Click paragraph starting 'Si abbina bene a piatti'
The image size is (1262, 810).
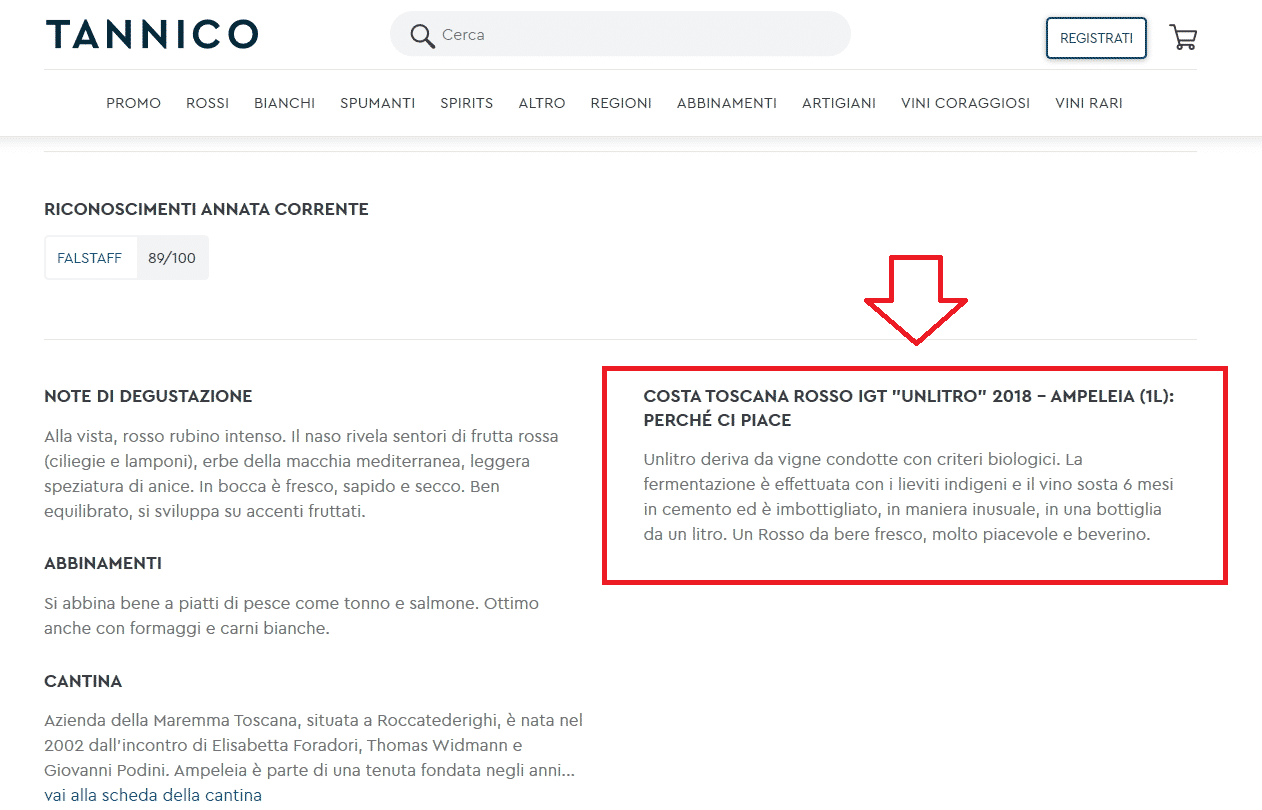click(292, 616)
